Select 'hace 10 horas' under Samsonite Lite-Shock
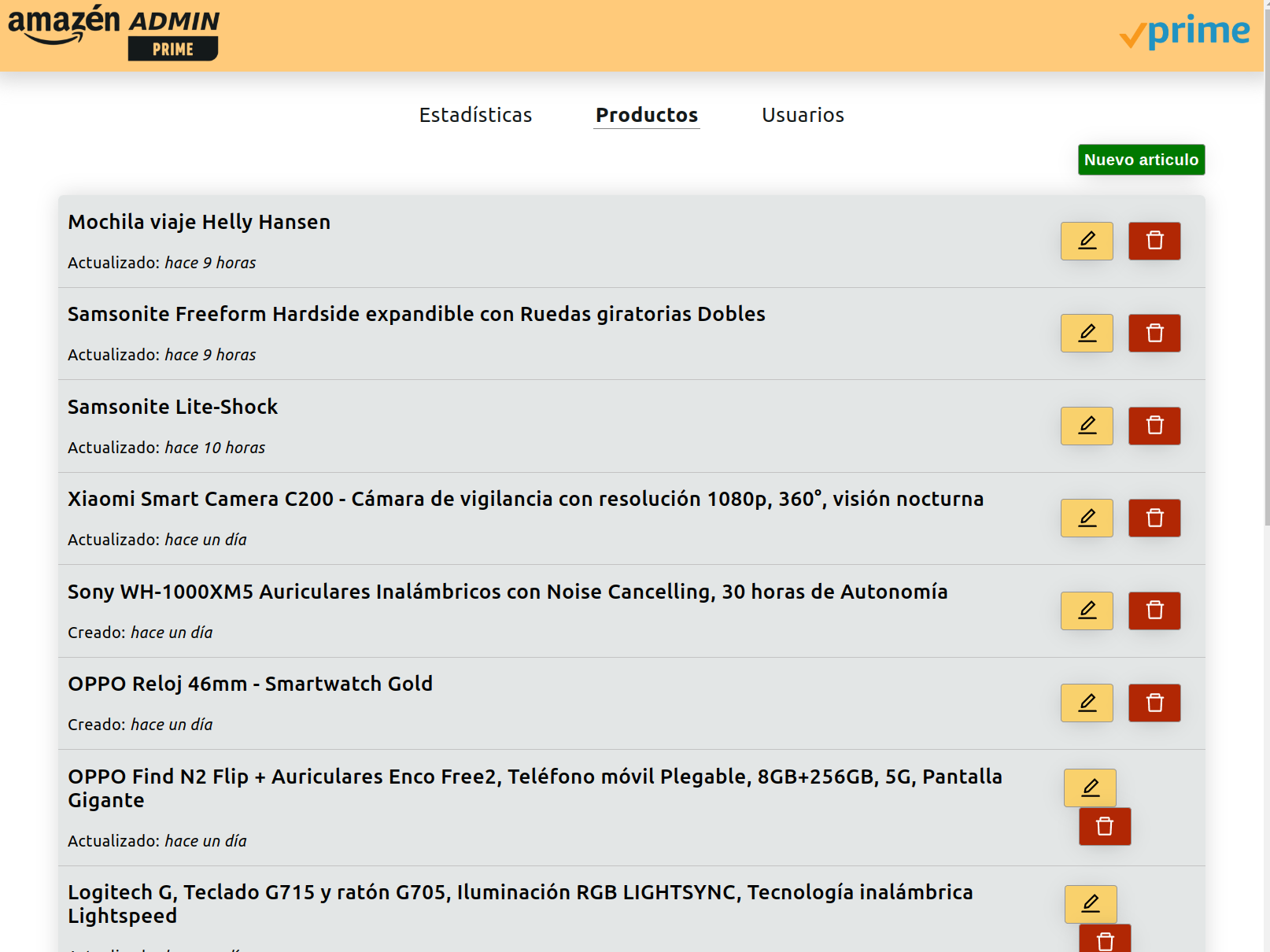 coord(215,448)
